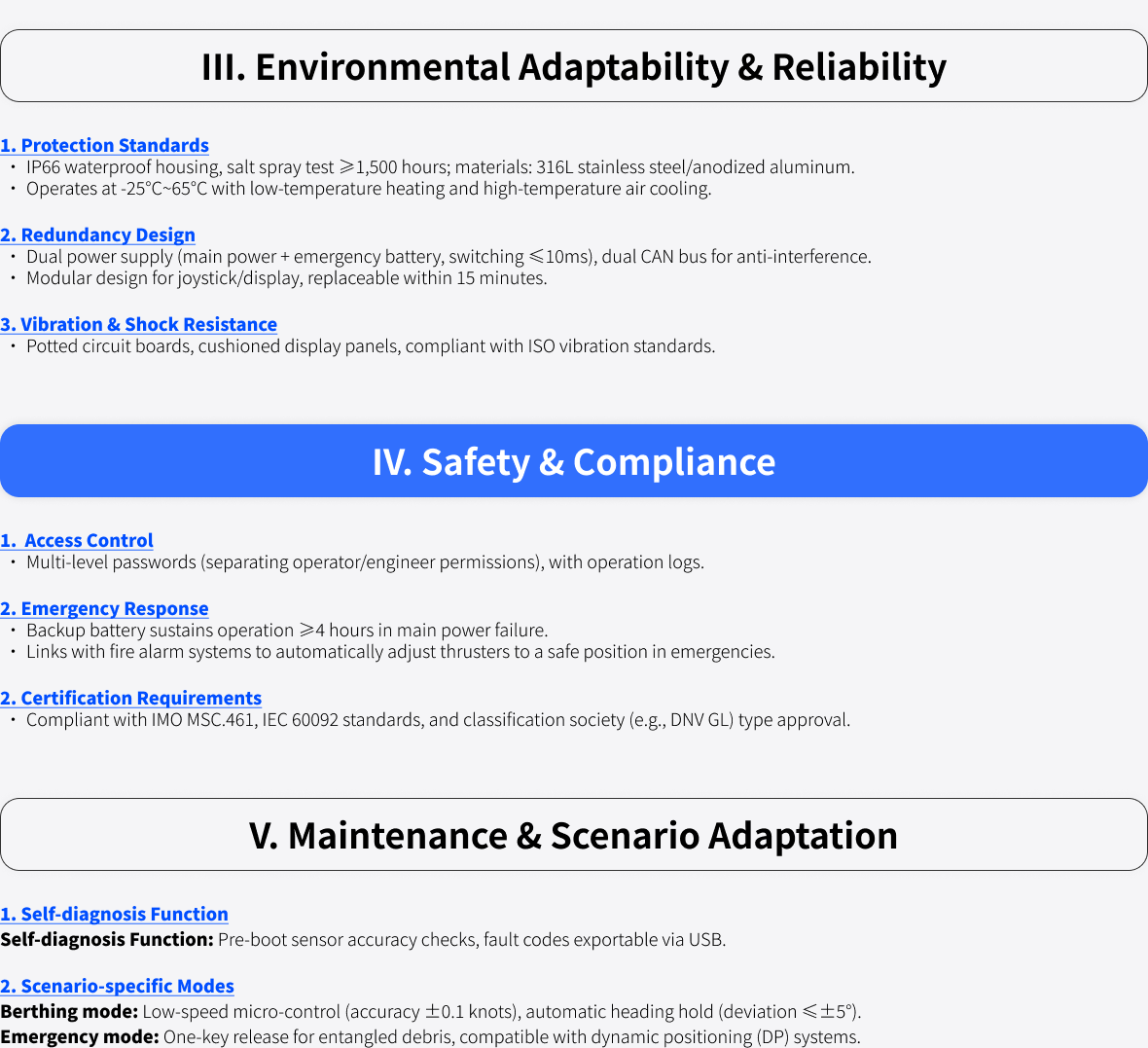Click the bold Berthing mode label
The image size is (1148, 1048).
click(x=69, y=1011)
